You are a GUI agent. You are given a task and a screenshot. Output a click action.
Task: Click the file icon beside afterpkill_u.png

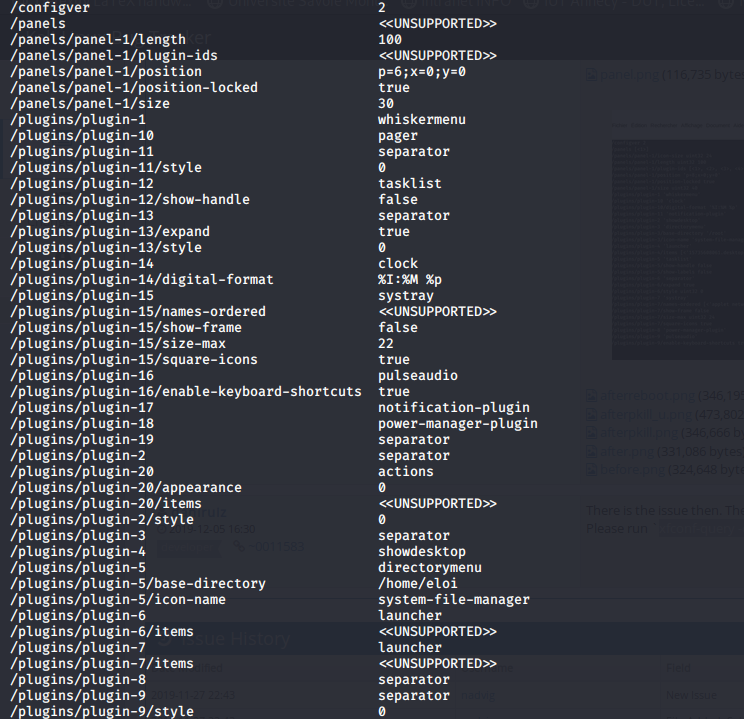(591, 415)
